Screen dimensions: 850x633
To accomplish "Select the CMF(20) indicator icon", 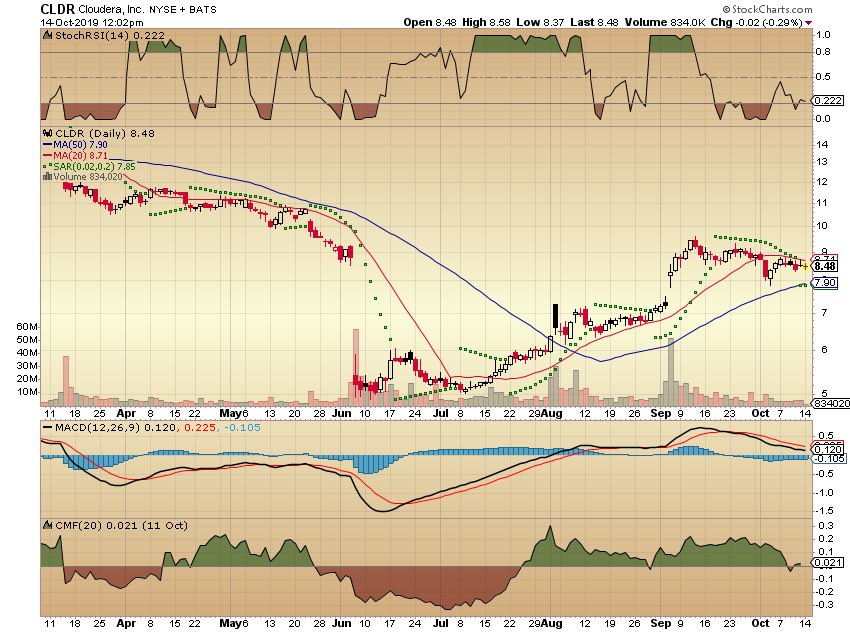I will click(x=46, y=524).
